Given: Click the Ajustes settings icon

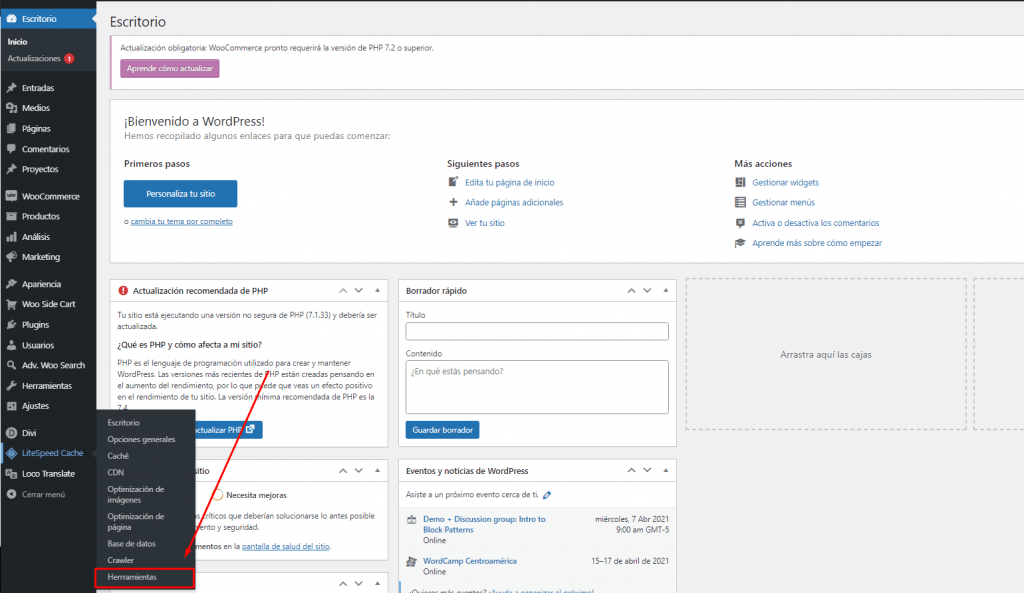Looking at the screenshot, I should point(12,406).
